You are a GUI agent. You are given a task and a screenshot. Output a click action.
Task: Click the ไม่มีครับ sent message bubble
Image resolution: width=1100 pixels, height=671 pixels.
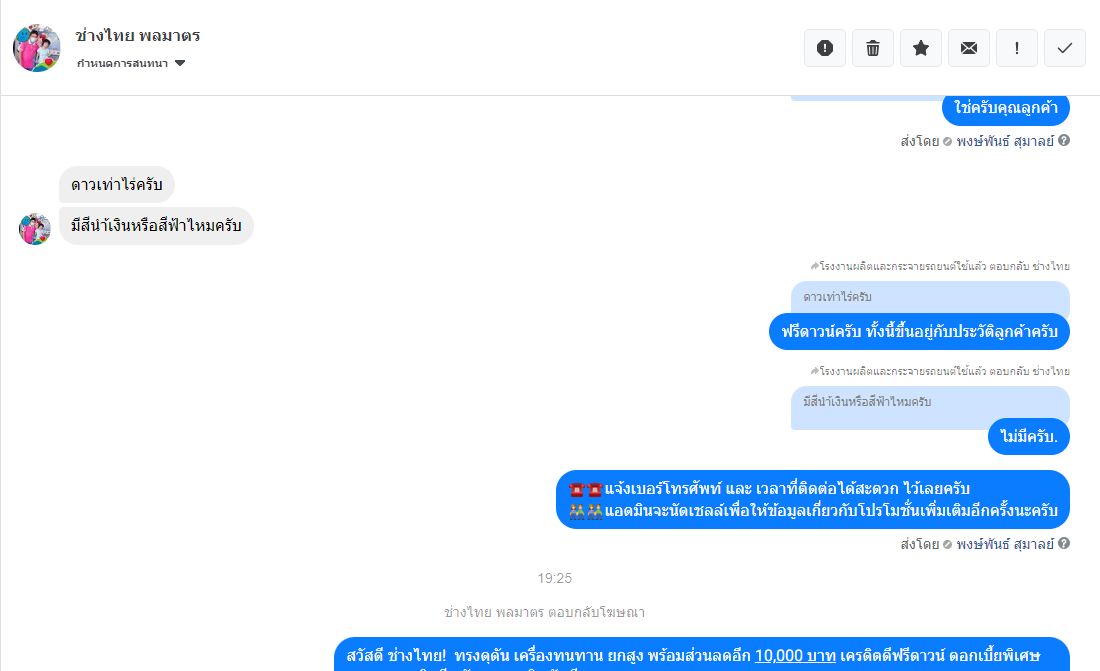(x=1028, y=437)
